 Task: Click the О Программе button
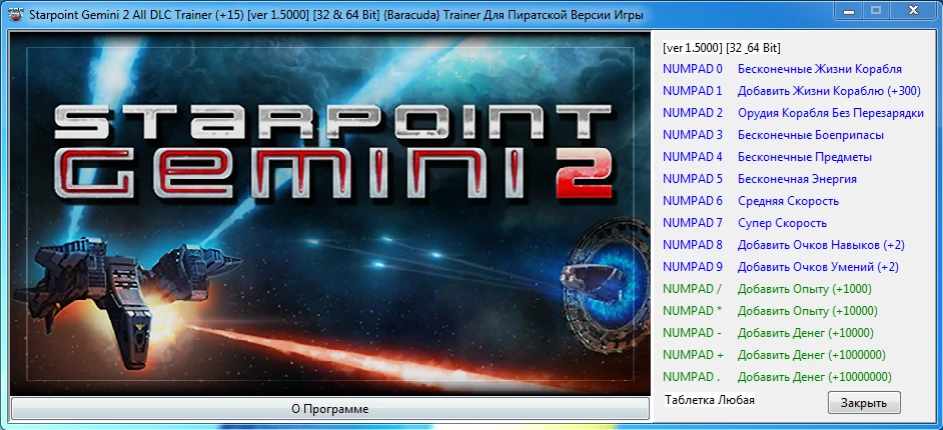[x=330, y=409]
